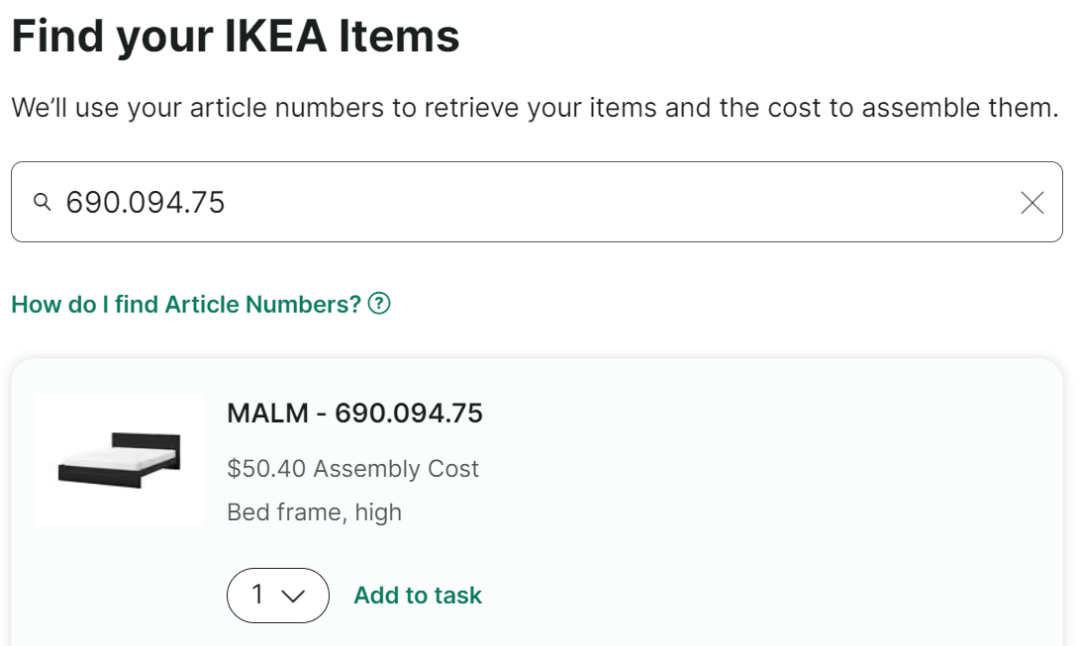Focus the article number search field
The image size is (1080, 646).
coord(600,202)
